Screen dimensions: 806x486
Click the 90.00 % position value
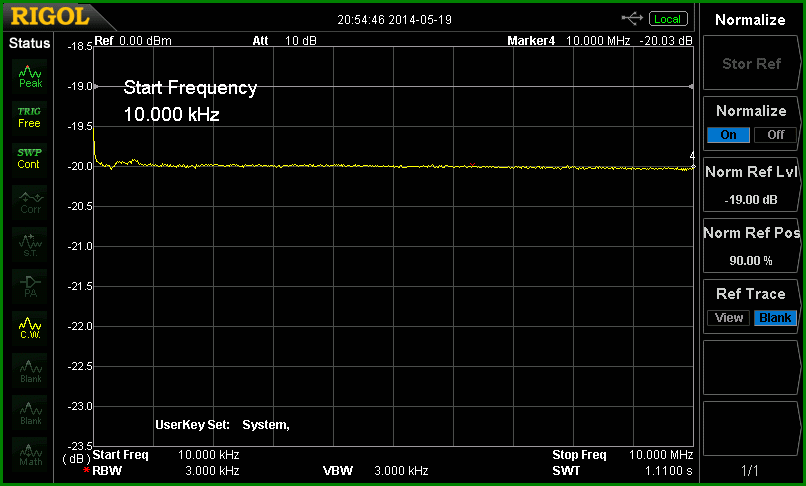pyautogui.click(x=751, y=261)
